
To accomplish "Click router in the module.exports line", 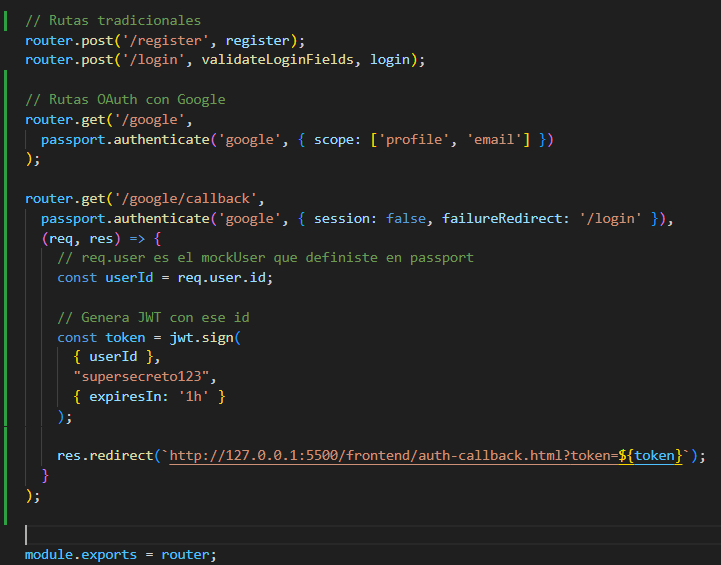I will tap(185, 555).
